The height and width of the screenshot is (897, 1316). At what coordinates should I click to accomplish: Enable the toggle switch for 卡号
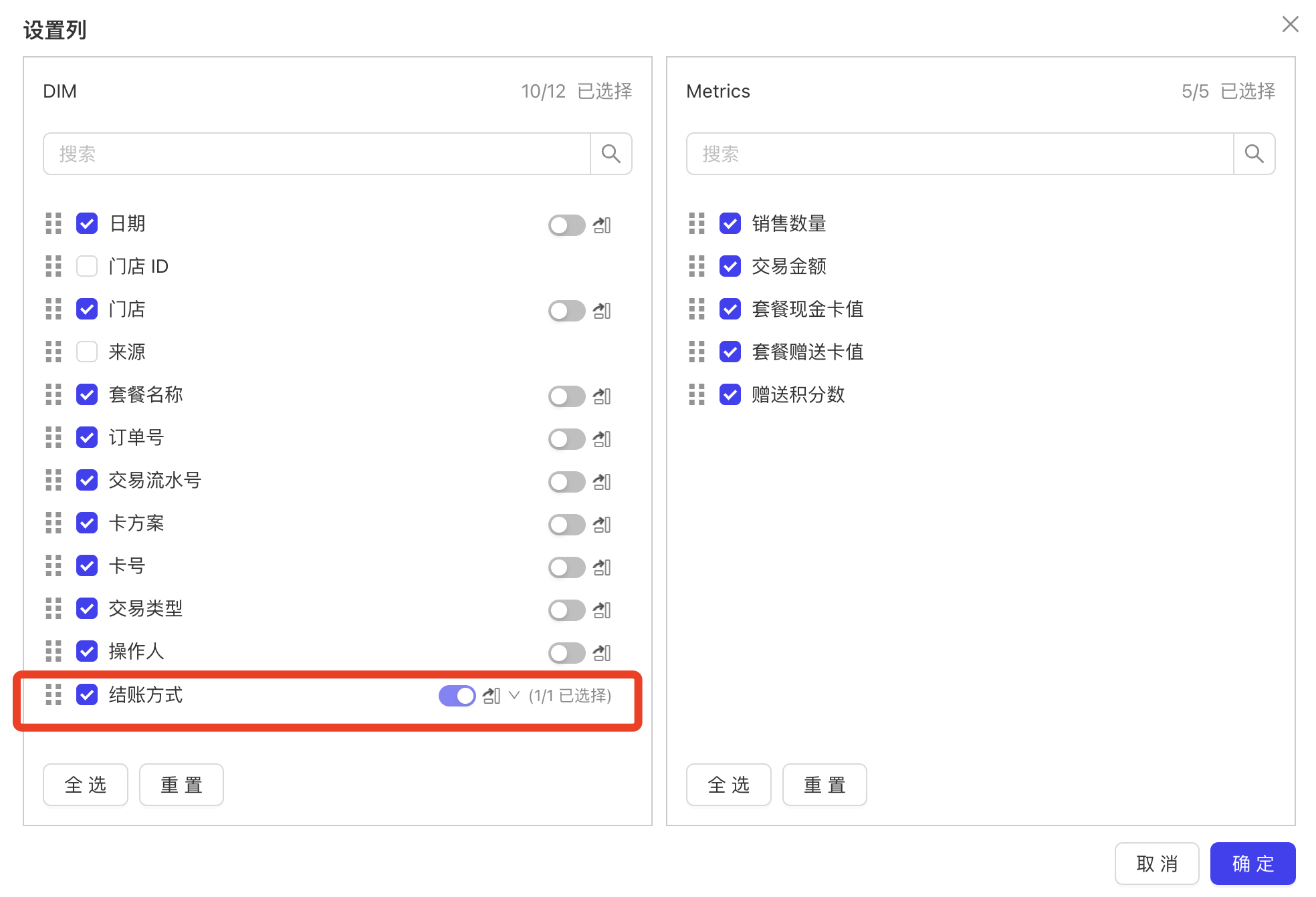(x=566, y=567)
